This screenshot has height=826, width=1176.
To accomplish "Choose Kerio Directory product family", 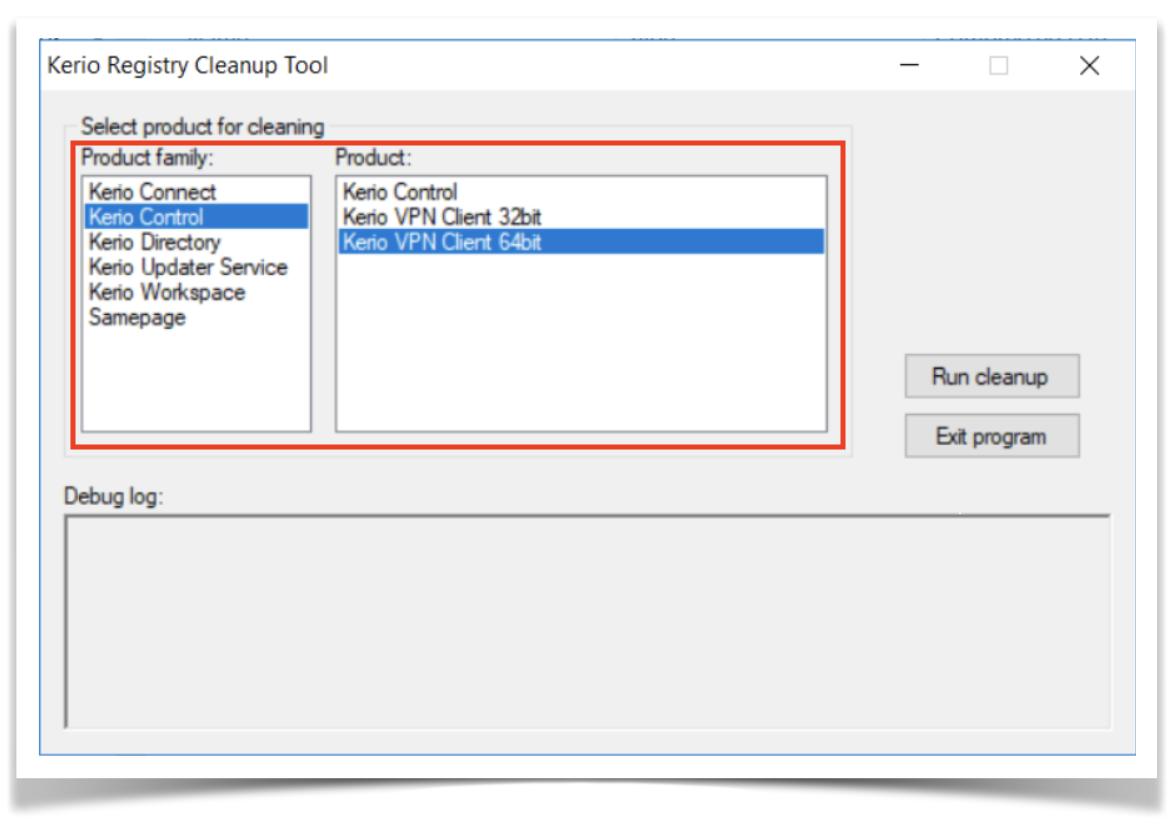I will click(196, 242).
